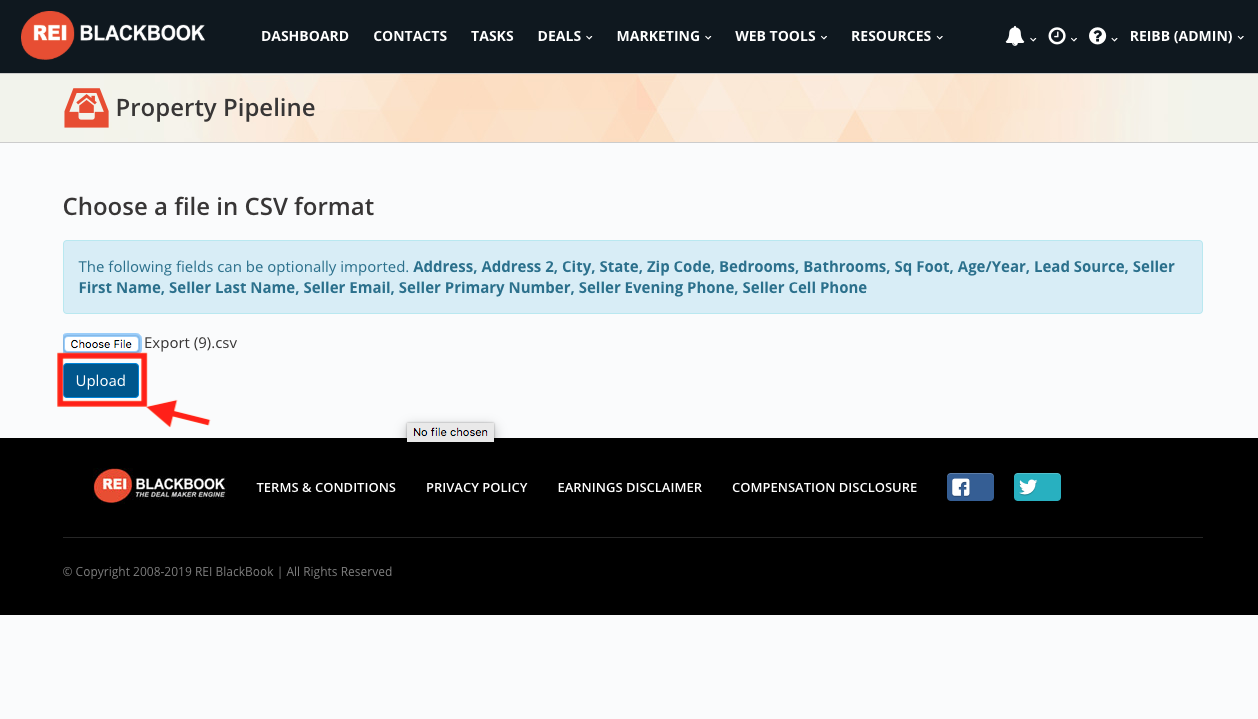The width and height of the screenshot is (1258, 719).
Task: Open the Compensation Disclosure link
Action: [824, 487]
